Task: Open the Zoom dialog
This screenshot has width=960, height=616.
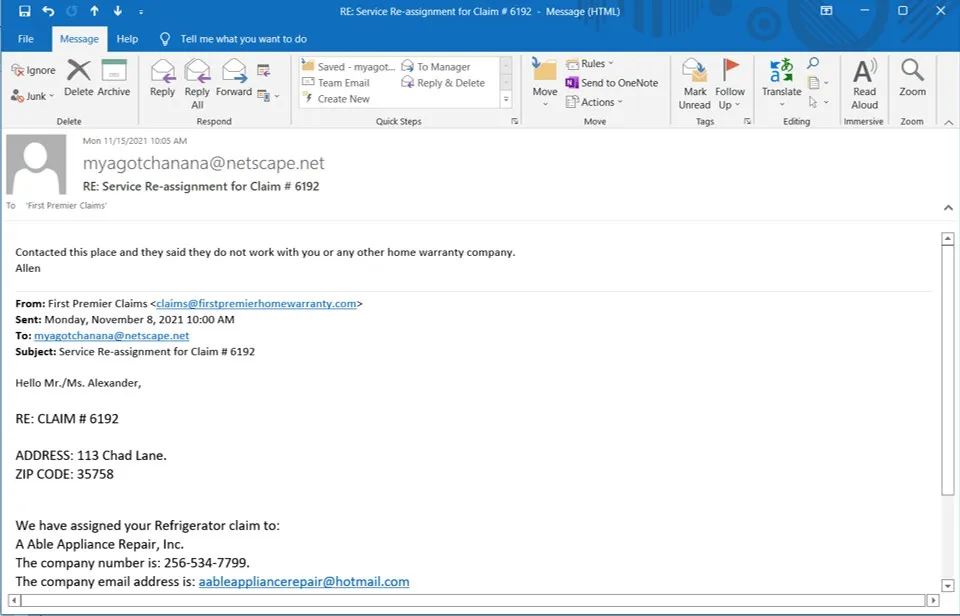Action: click(x=912, y=78)
